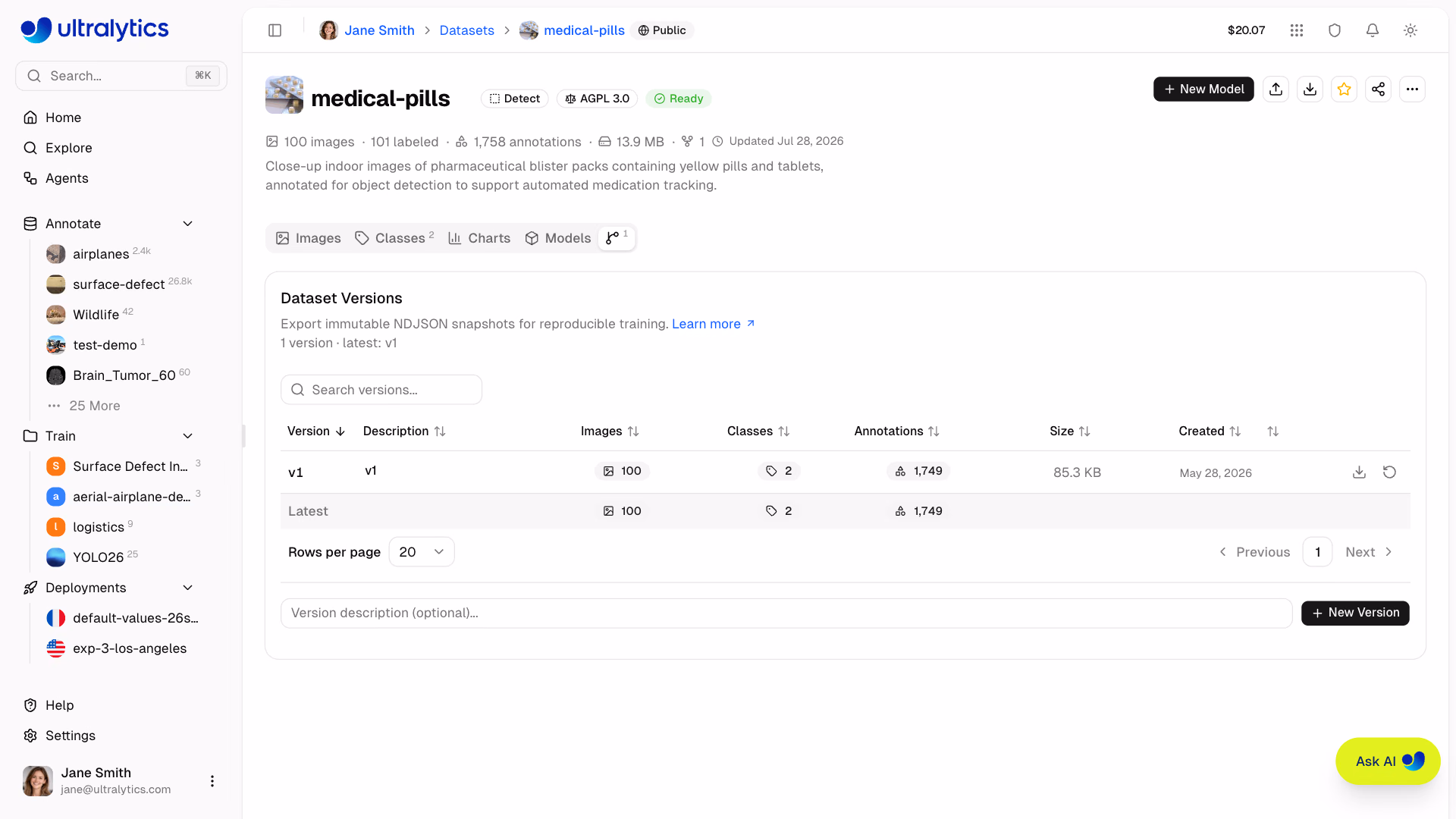
Task: Open Datasets breadcrumb link
Action: click(x=466, y=30)
